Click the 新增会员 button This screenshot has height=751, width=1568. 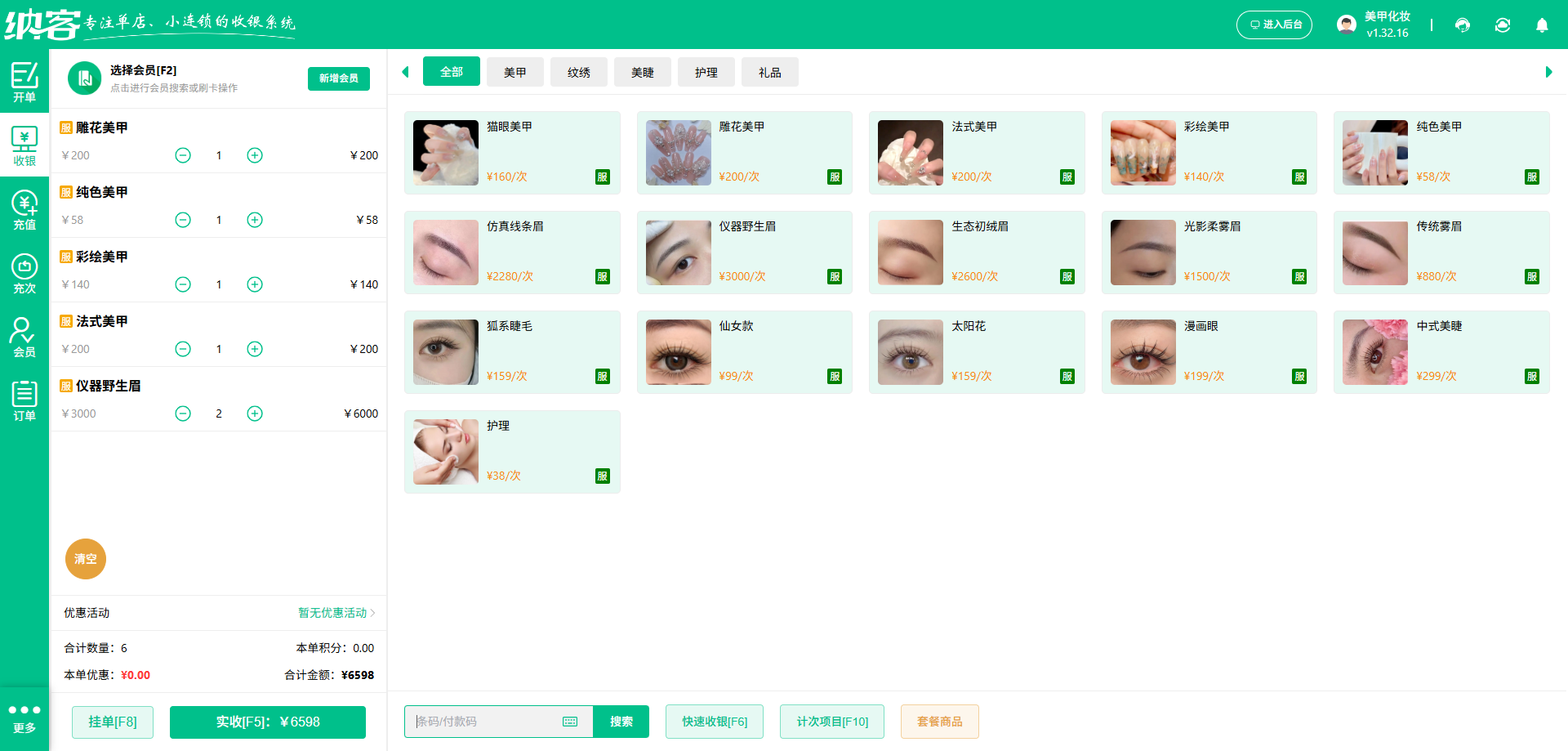click(x=338, y=78)
